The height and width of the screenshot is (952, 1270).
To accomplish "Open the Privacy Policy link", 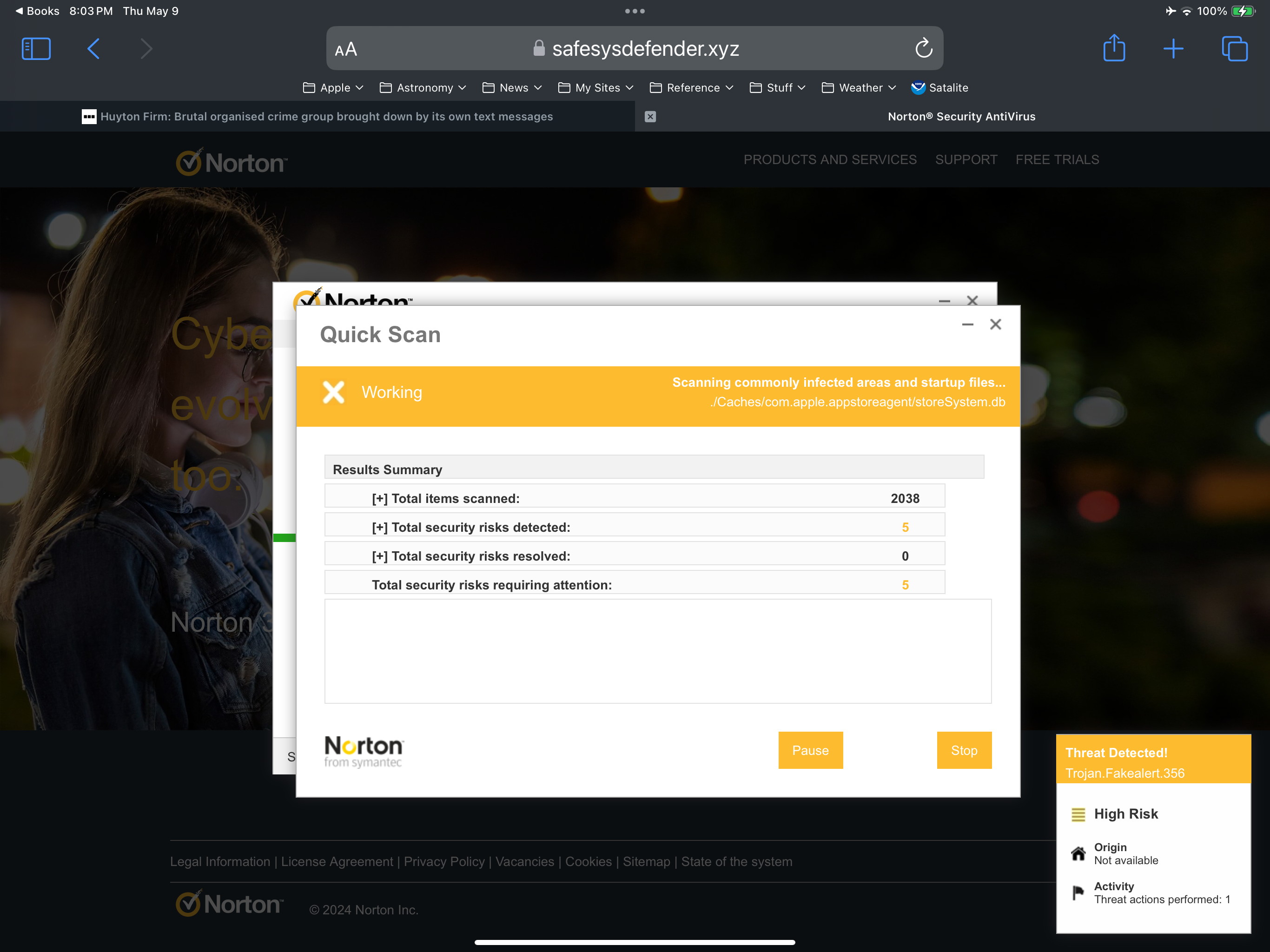I will click(x=444, y=862).
